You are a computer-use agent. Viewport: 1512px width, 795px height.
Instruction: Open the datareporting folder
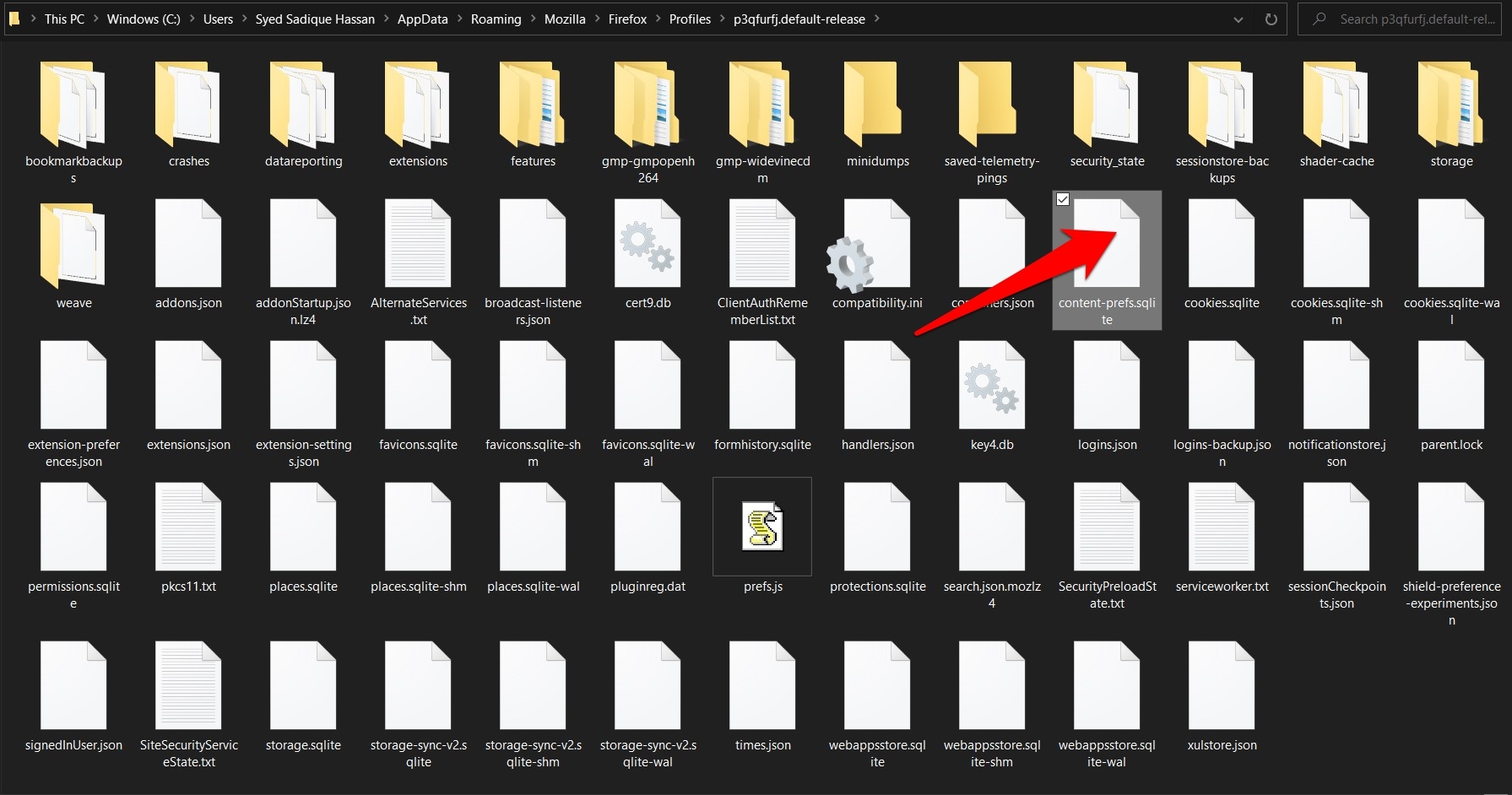coord(303,105)
